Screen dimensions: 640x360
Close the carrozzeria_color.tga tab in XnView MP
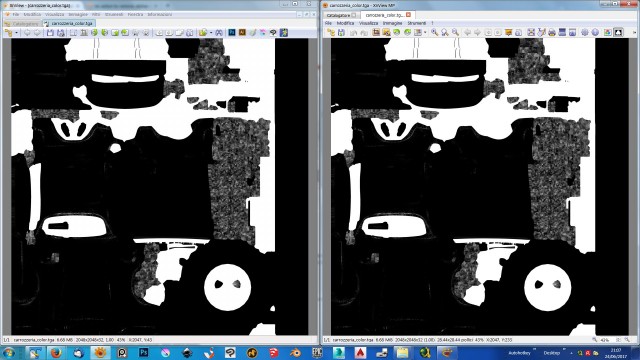pyautogui.click(x=408, y=15)
